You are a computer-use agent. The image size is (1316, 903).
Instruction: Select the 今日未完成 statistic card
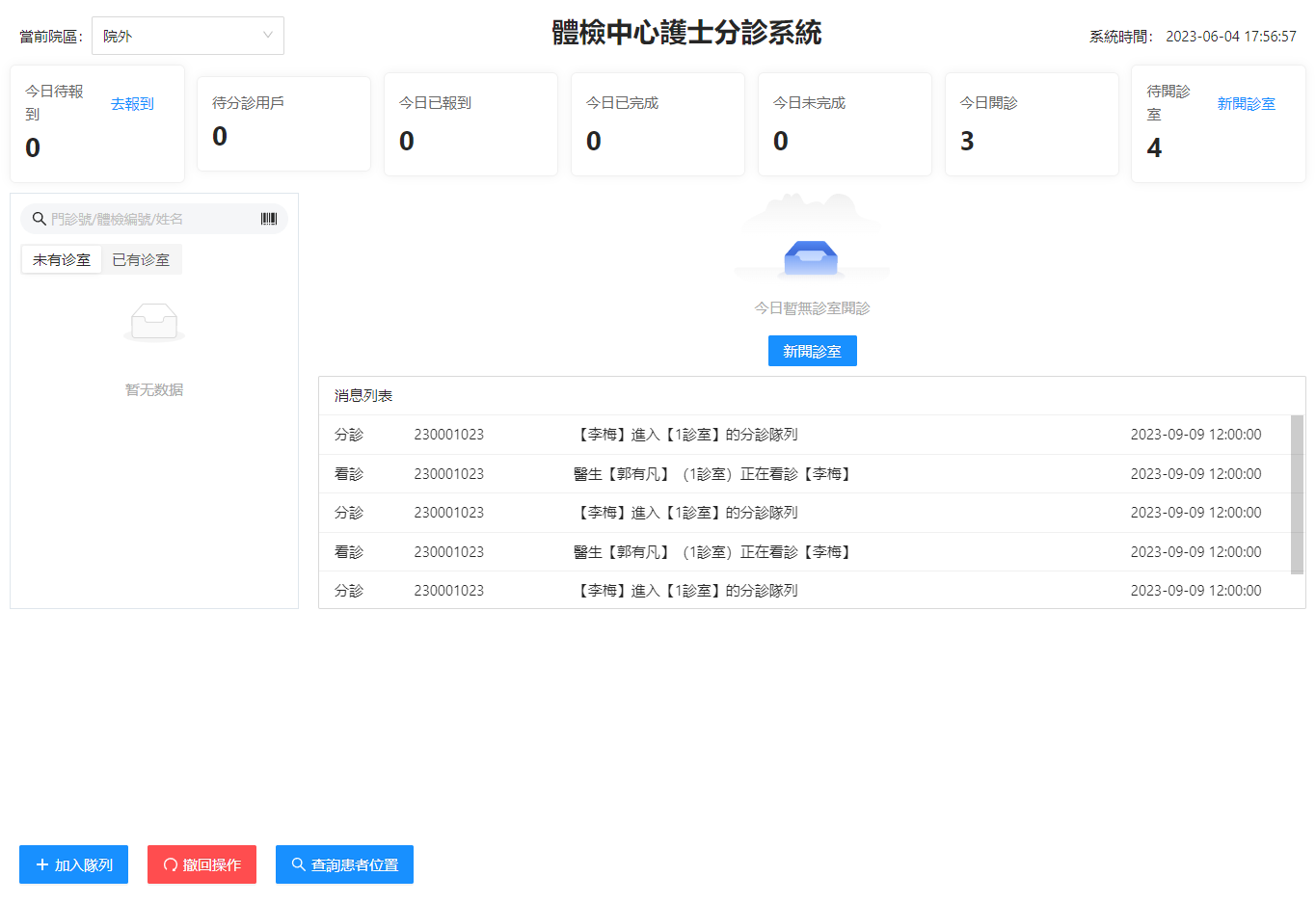tap(845, 123)
